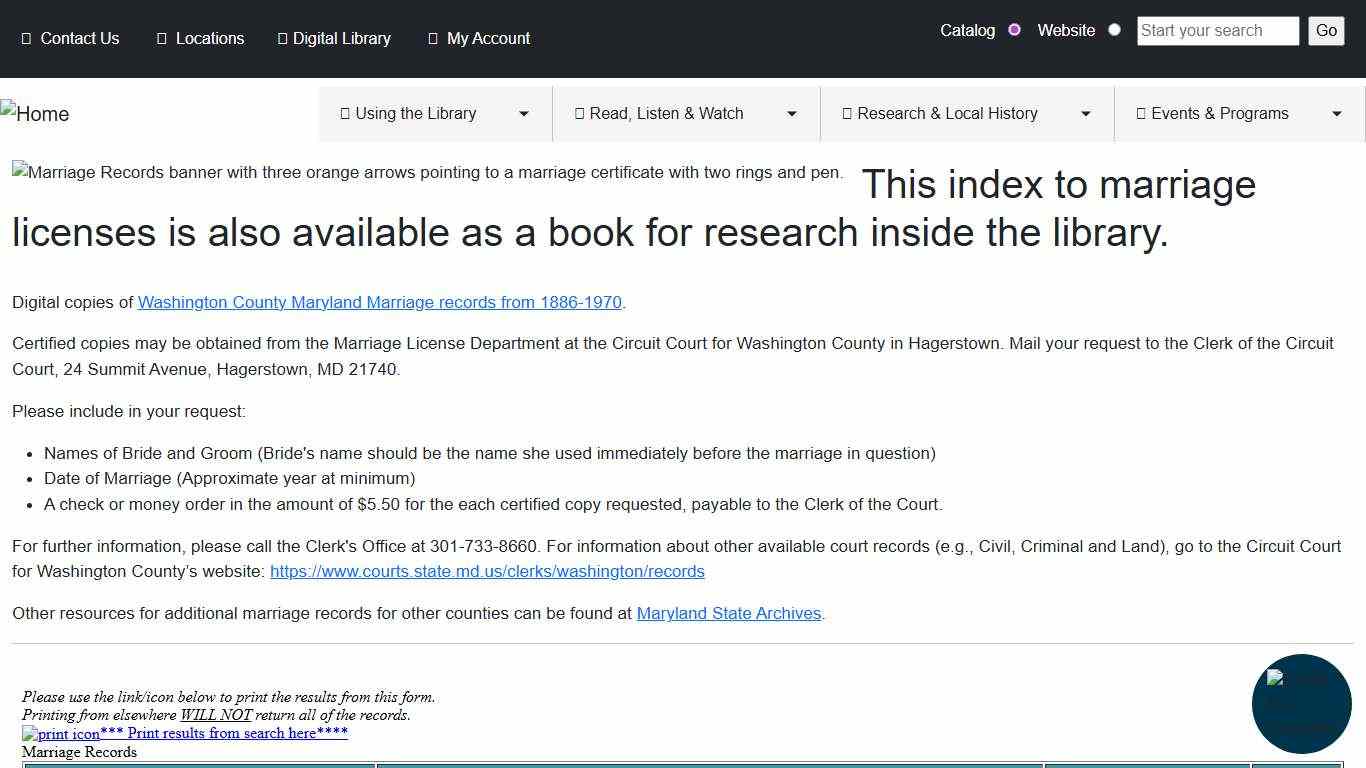Click the Contact Us phone icon
The image size is (1366, 768).
(x=29, y=38)
